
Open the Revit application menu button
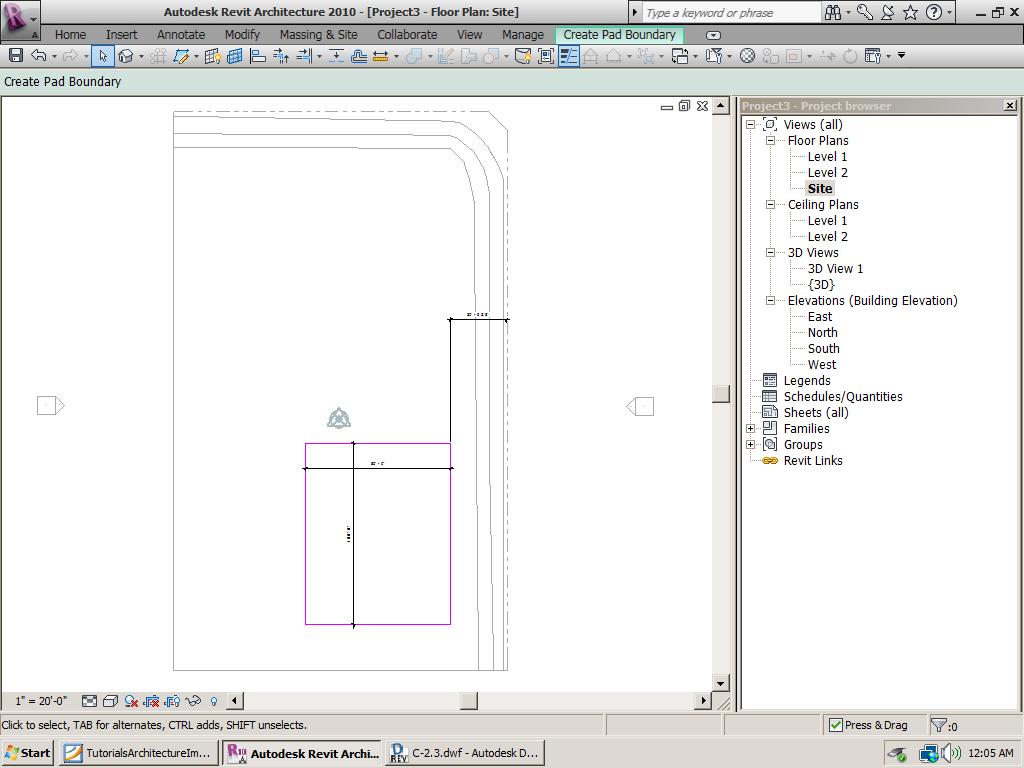17,16
